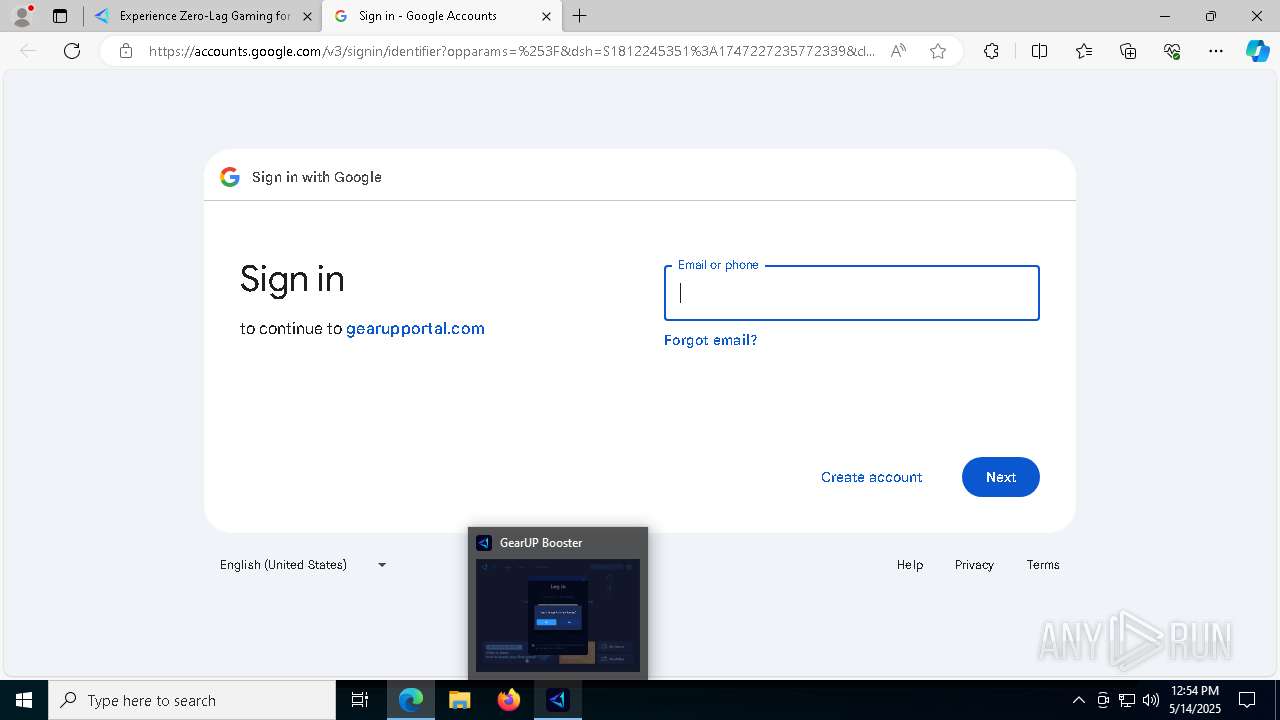Open Browser essentials heart icon
This screenshot has height=720, width=1280.
1172,51
